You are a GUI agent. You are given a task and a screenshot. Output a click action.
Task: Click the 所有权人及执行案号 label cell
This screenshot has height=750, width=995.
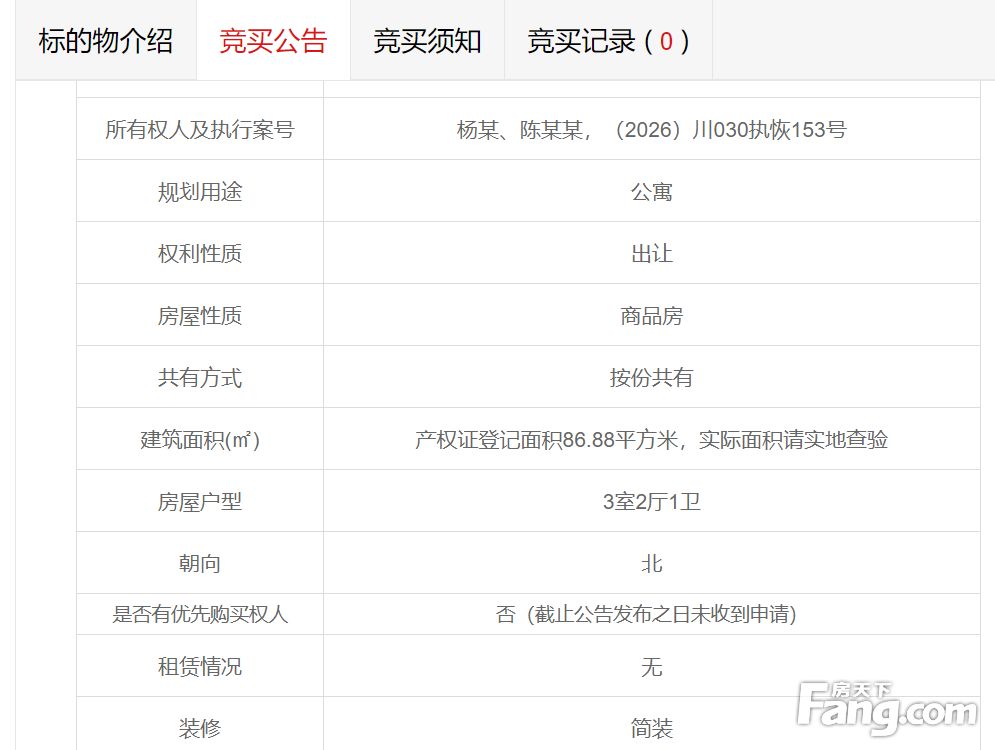200,129
